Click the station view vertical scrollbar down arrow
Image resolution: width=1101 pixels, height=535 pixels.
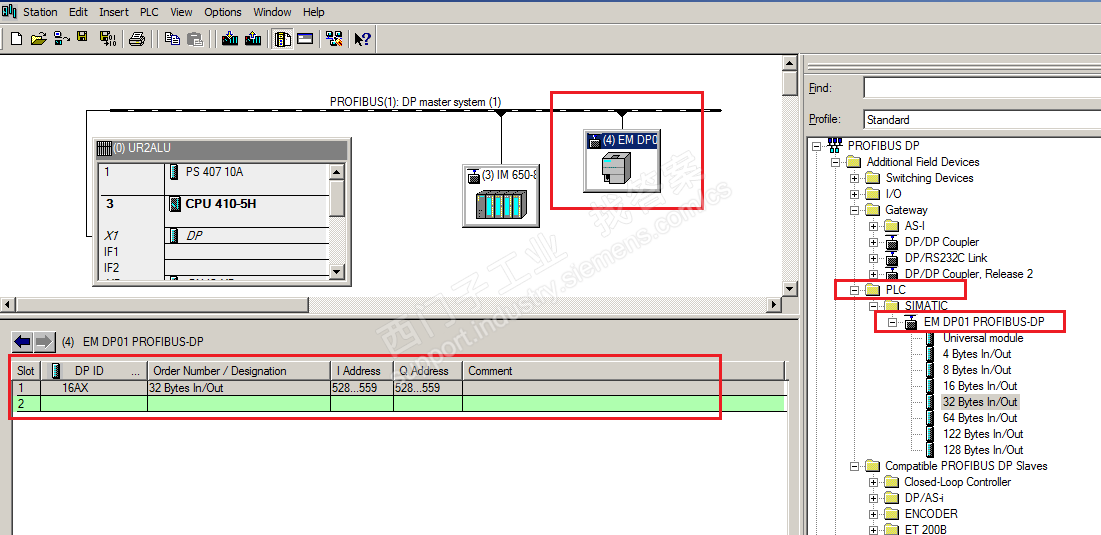tap(790, 289)
